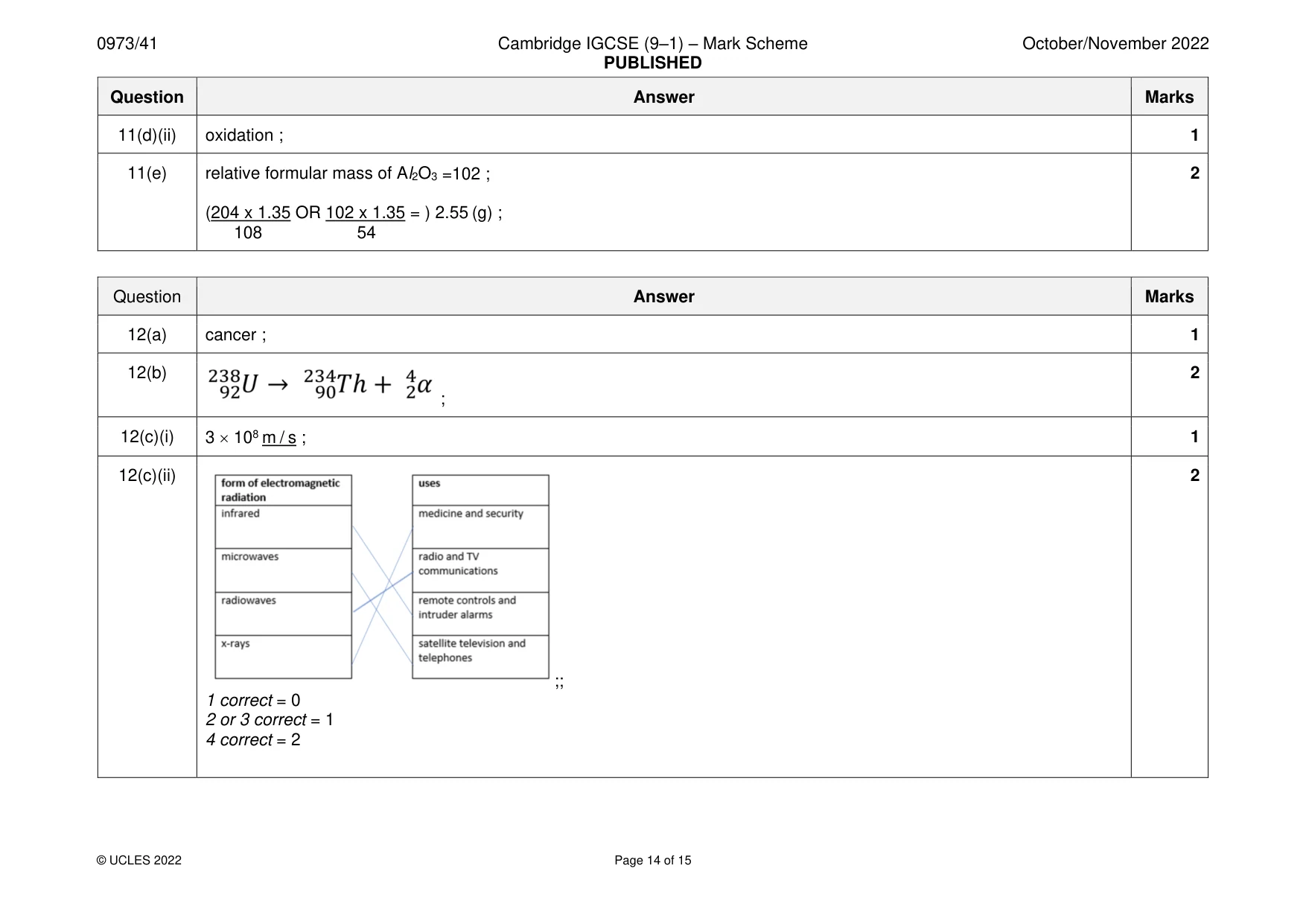The image size is (1306, 924).
Task: Click the question number '12(c)(ii)'
Action: click(147, 475)
